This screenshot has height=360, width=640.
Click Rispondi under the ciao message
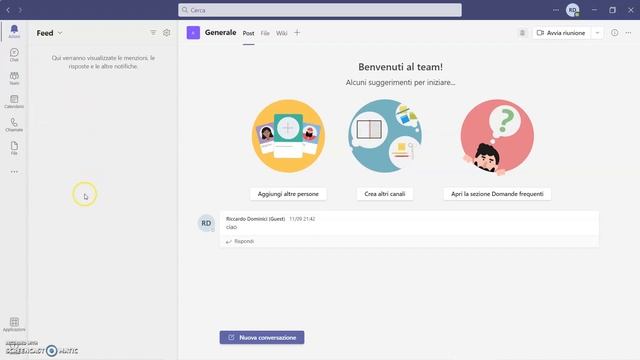240,242
